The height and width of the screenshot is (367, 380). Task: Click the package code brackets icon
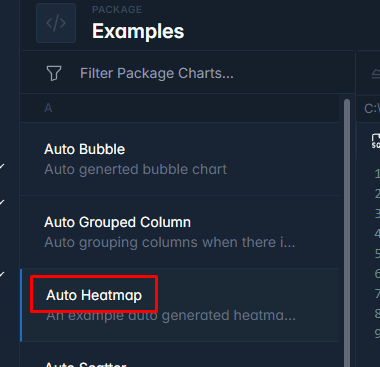point(56,23)
